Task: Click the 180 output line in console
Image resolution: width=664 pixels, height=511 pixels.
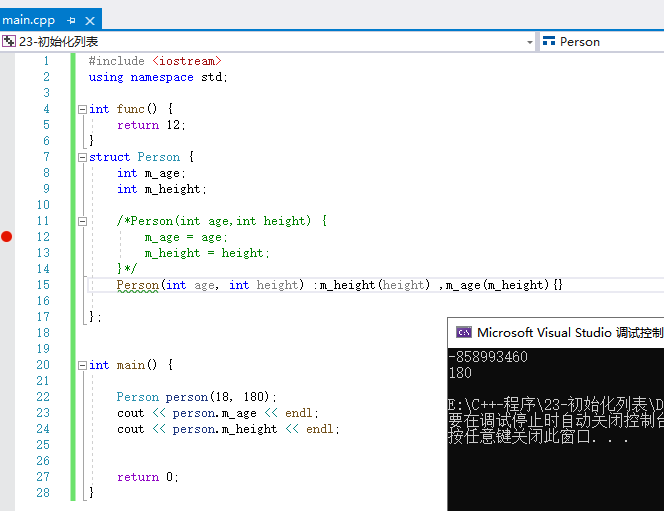Action: 460,373
